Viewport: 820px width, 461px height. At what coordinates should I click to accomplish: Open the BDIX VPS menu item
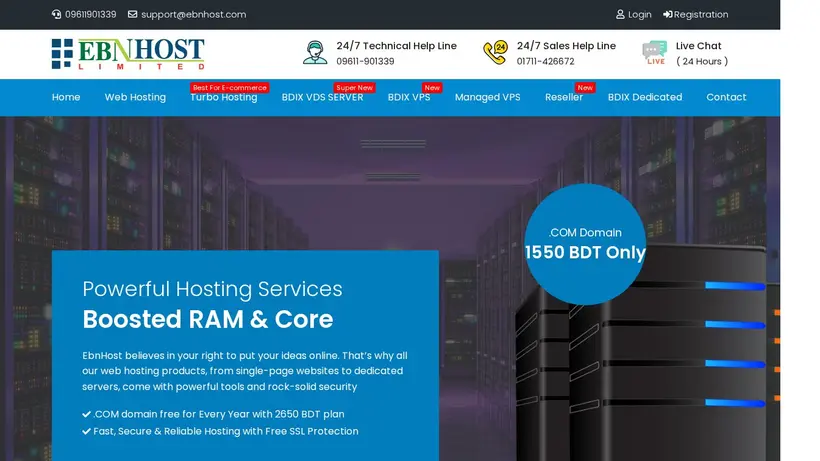(409, 97)
